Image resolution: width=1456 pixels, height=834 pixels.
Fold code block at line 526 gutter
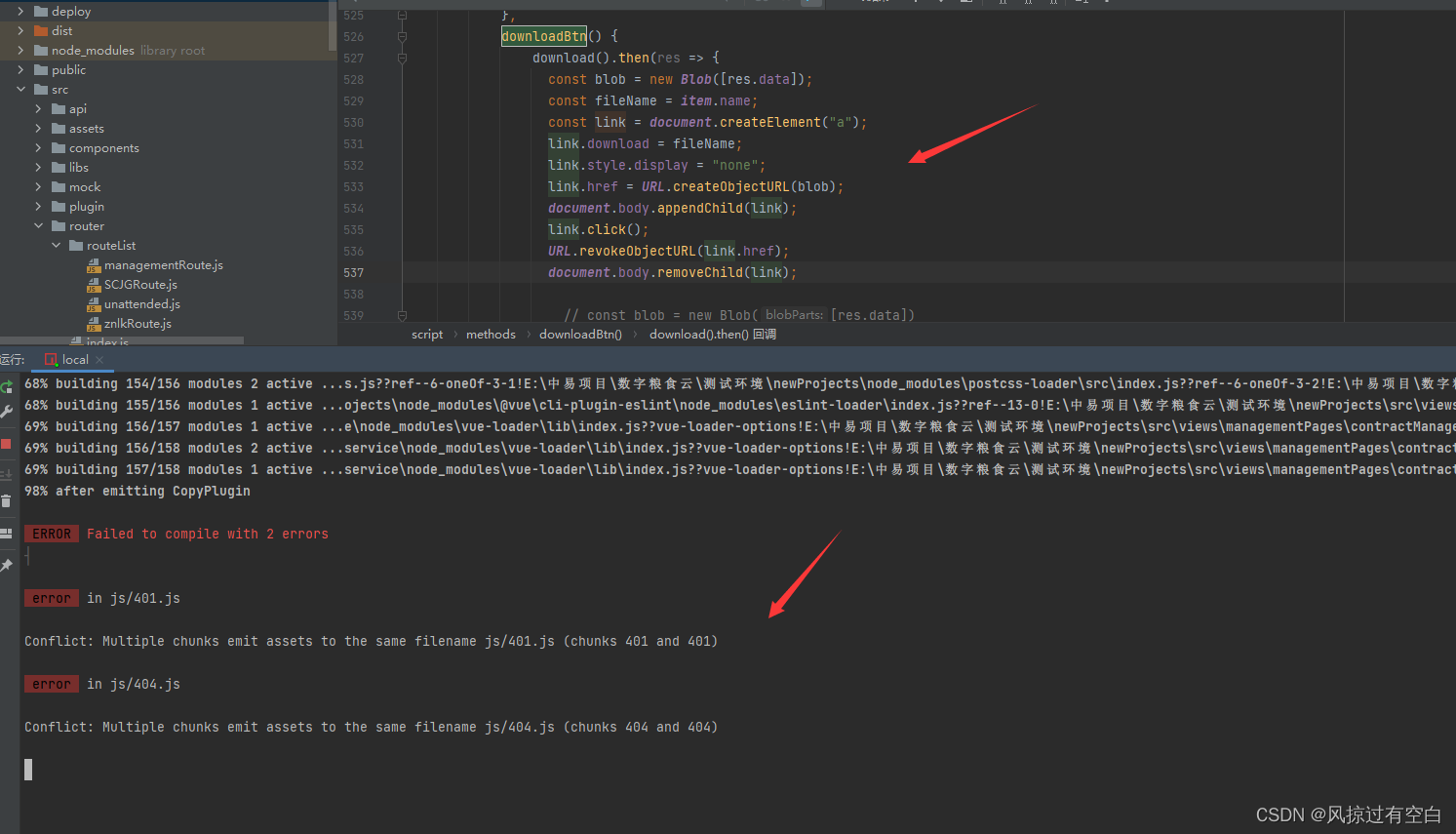point(402,37)
